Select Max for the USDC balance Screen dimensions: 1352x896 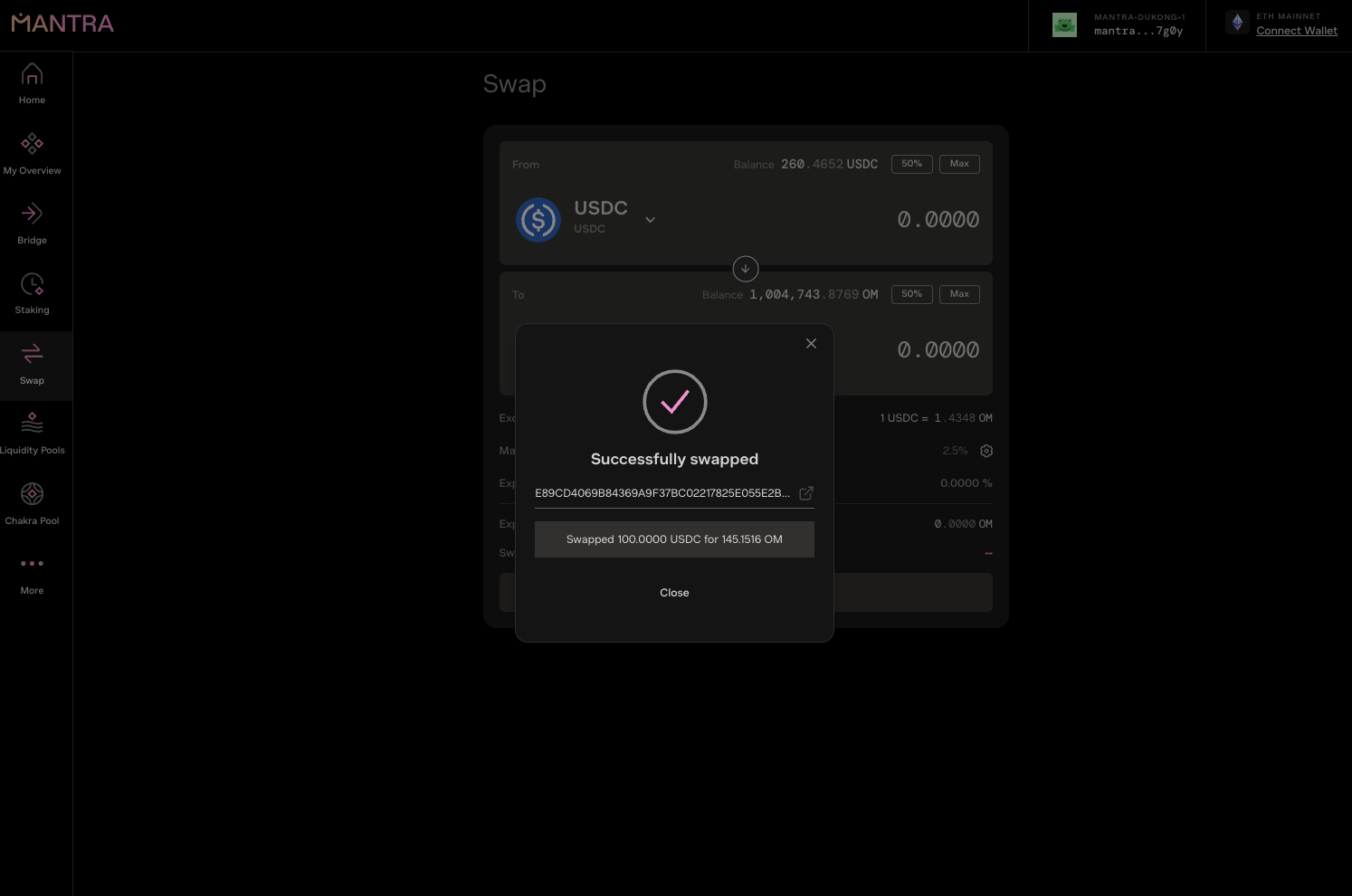[959, 164]
